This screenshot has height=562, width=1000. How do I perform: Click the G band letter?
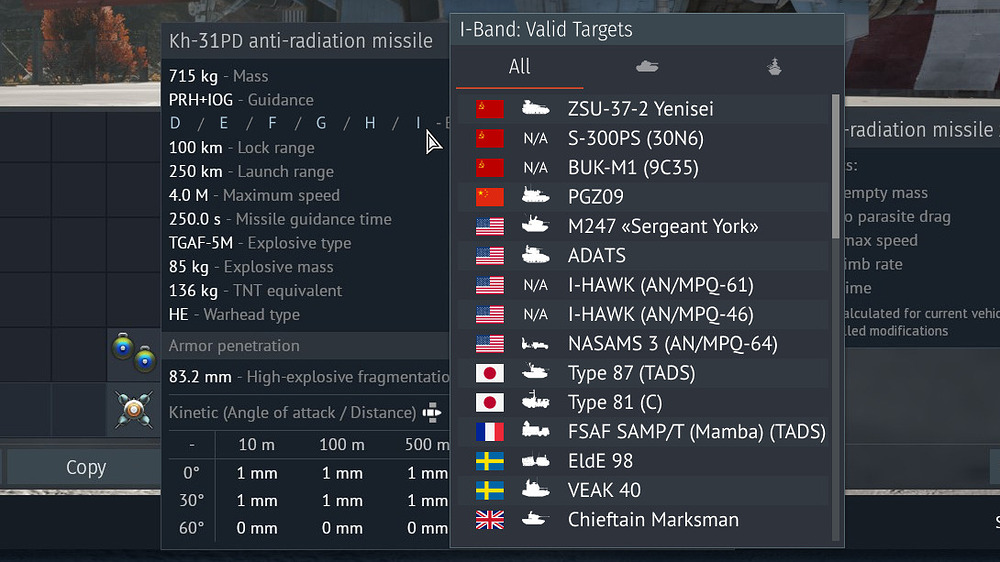pos(321,123)
